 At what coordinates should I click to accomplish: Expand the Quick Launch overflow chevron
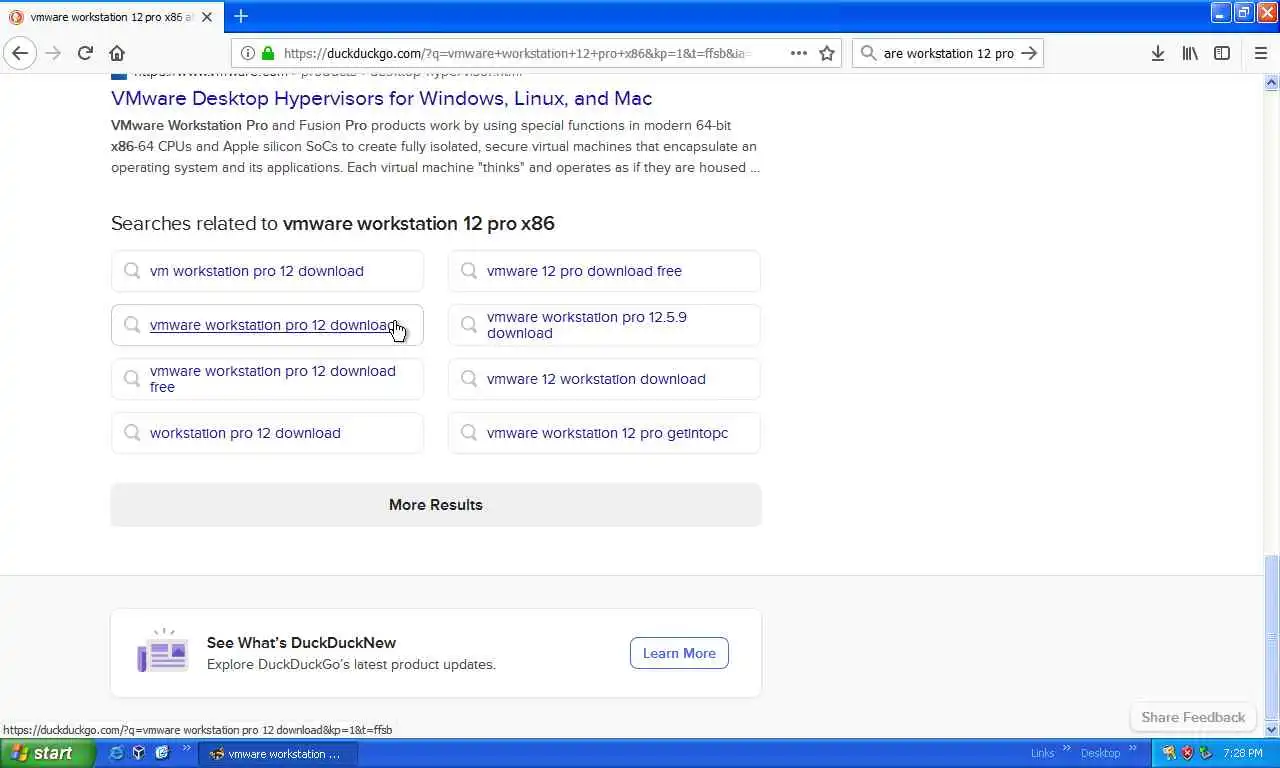tap(186, 748)
